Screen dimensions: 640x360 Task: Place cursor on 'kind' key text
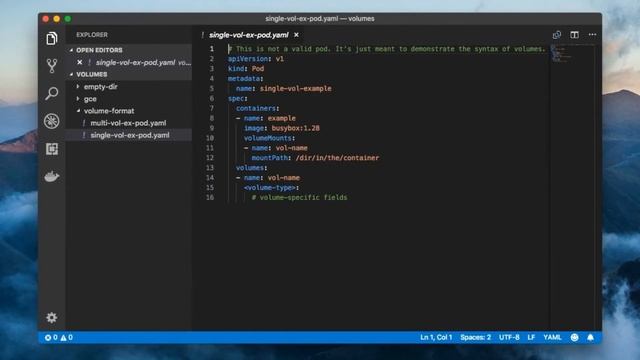236,69
